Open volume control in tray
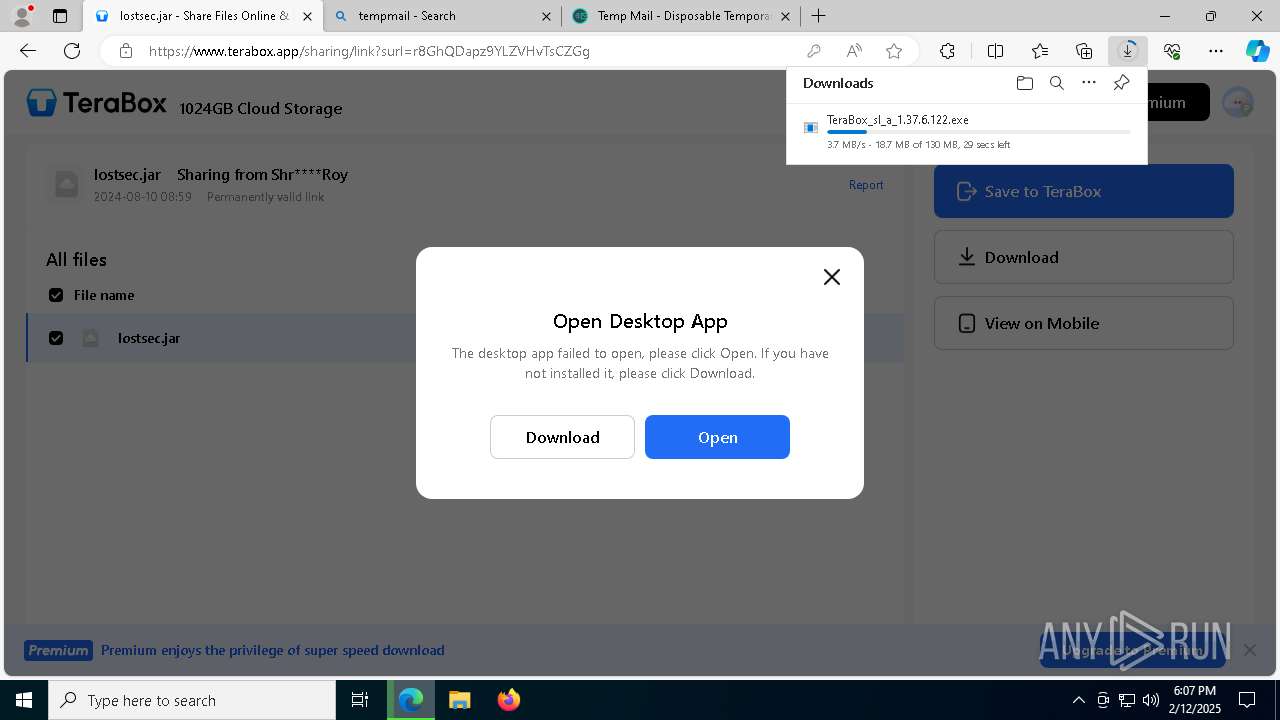 [x=1151, y=700]
